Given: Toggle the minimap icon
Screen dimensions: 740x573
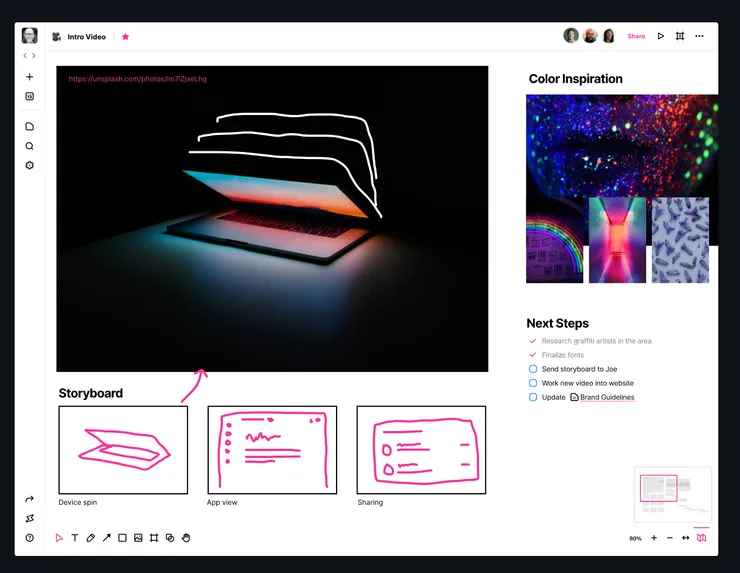Looking at the screenshot, I should 702,538.
